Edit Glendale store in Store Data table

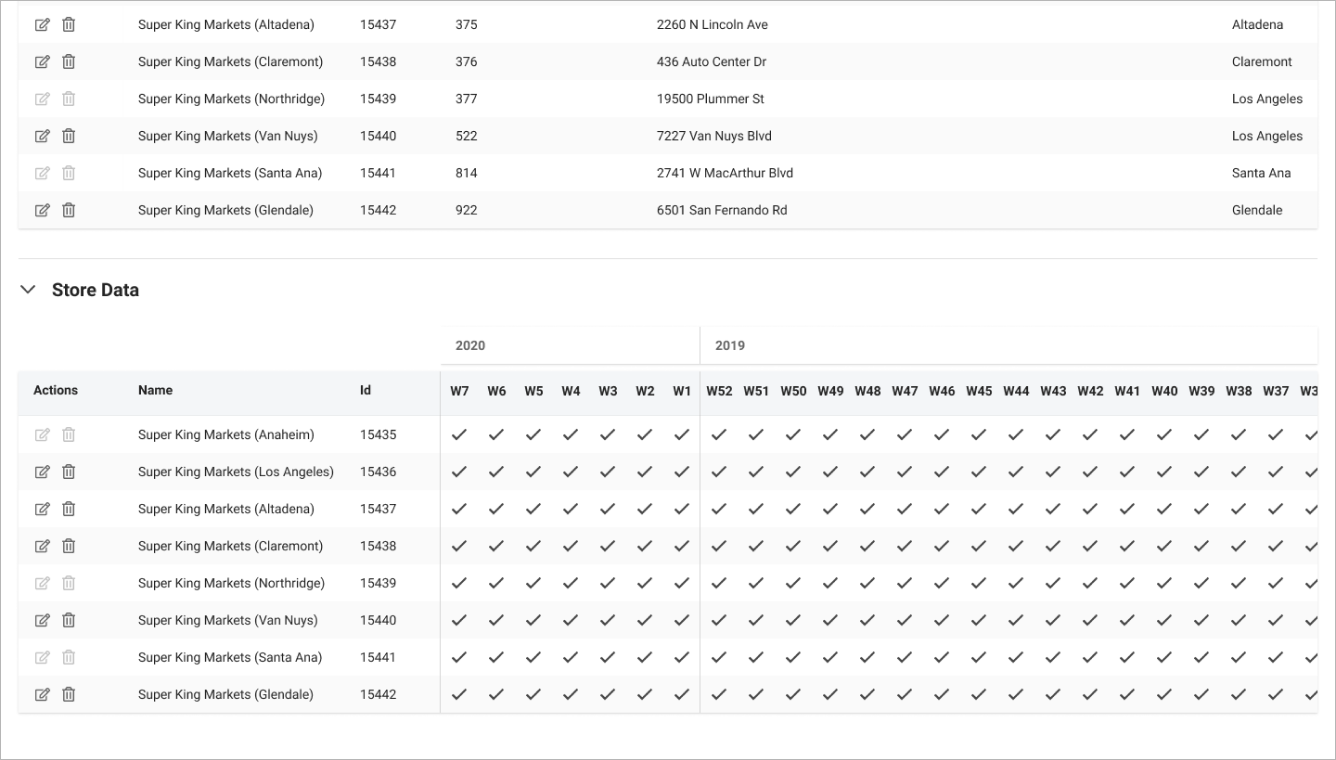42,694
